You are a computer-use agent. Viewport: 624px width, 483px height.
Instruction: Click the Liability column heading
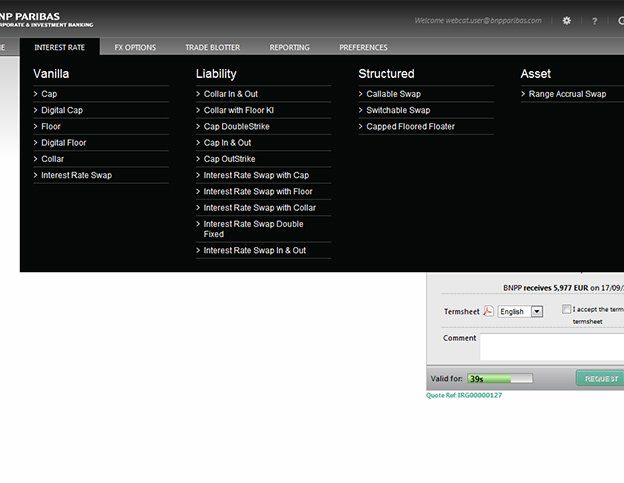tap(216, 74)
